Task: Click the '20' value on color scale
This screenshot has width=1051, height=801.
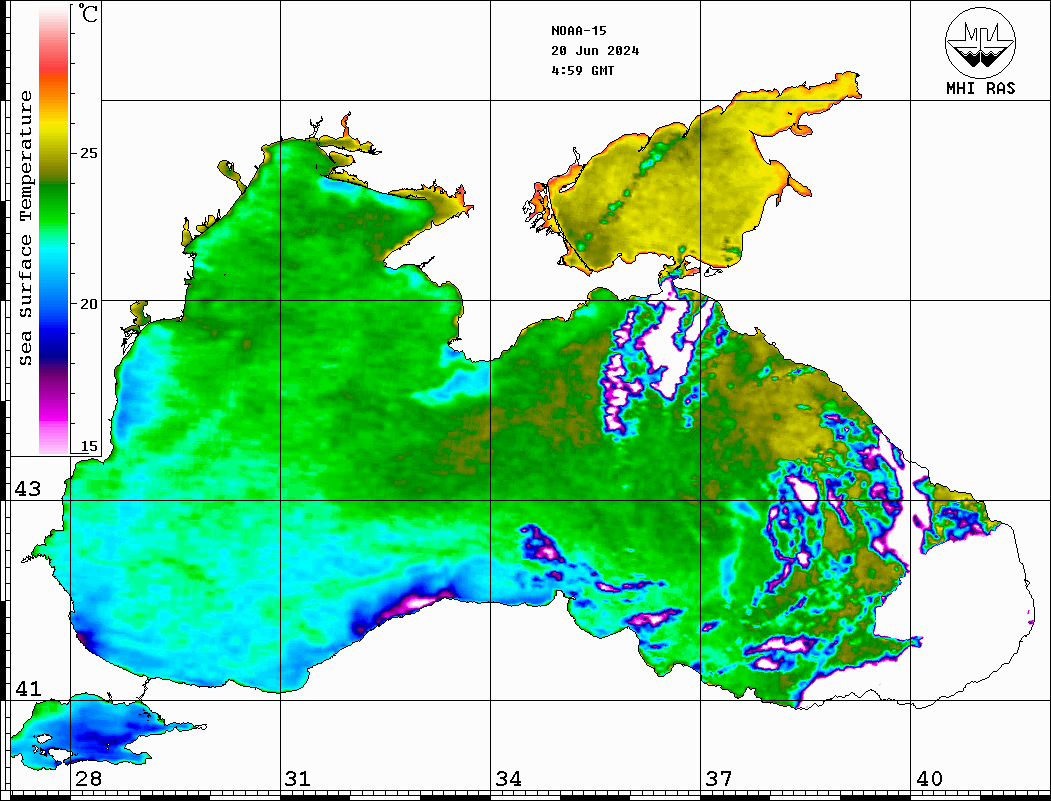Action: [88, 304]
